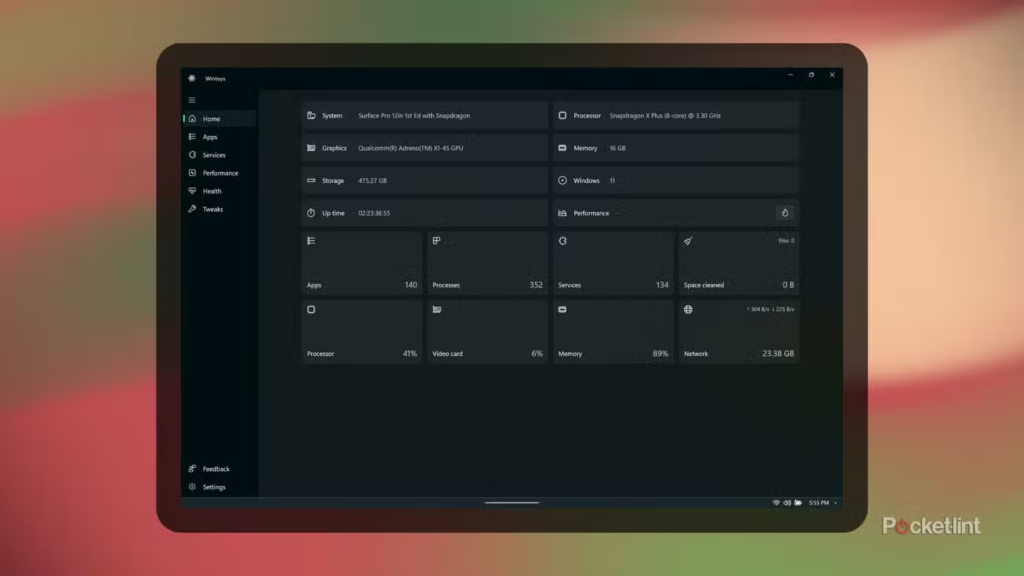This screenshot has height=576, width=1024.
Task: Open the Memory tile showing 89%
Action: click(613, 332)
